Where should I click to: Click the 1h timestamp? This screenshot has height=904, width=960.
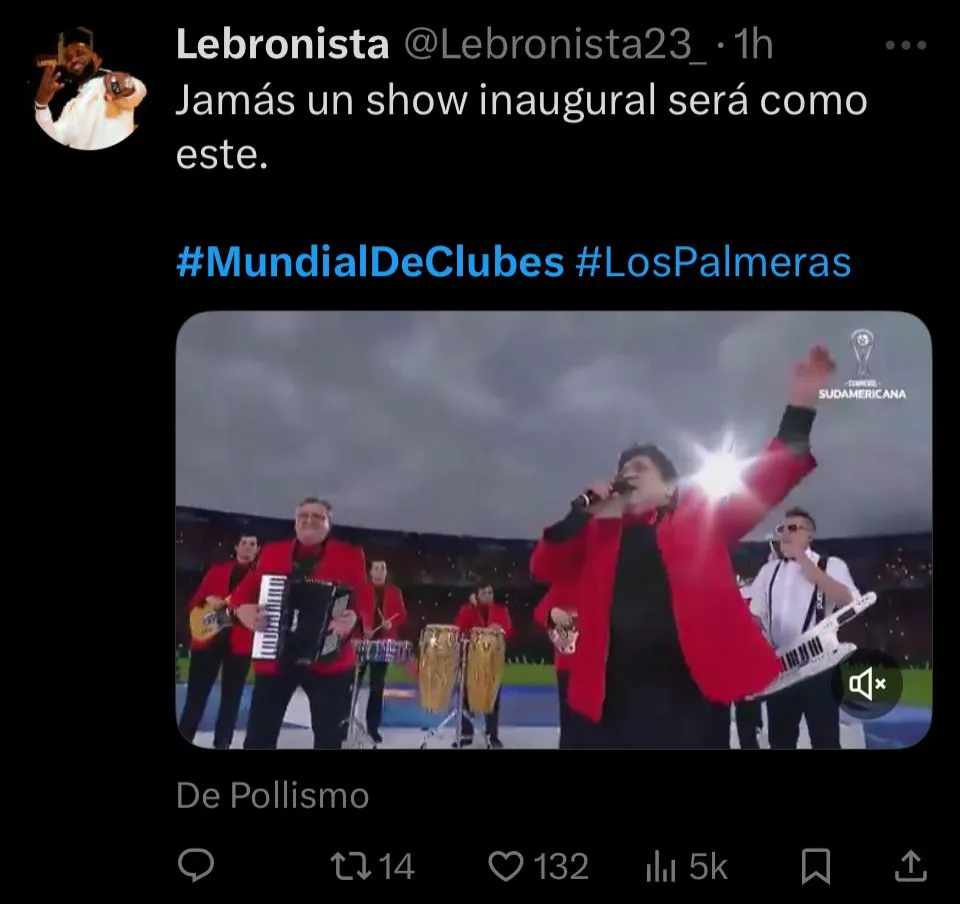(752, 45)
